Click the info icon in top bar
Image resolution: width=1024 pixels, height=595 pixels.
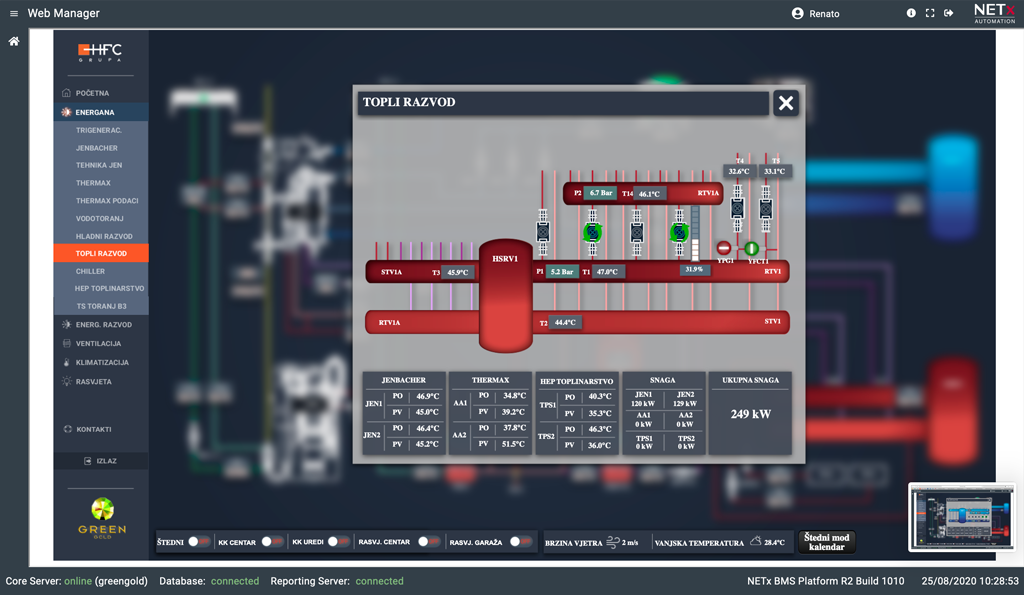click(911, 14)
